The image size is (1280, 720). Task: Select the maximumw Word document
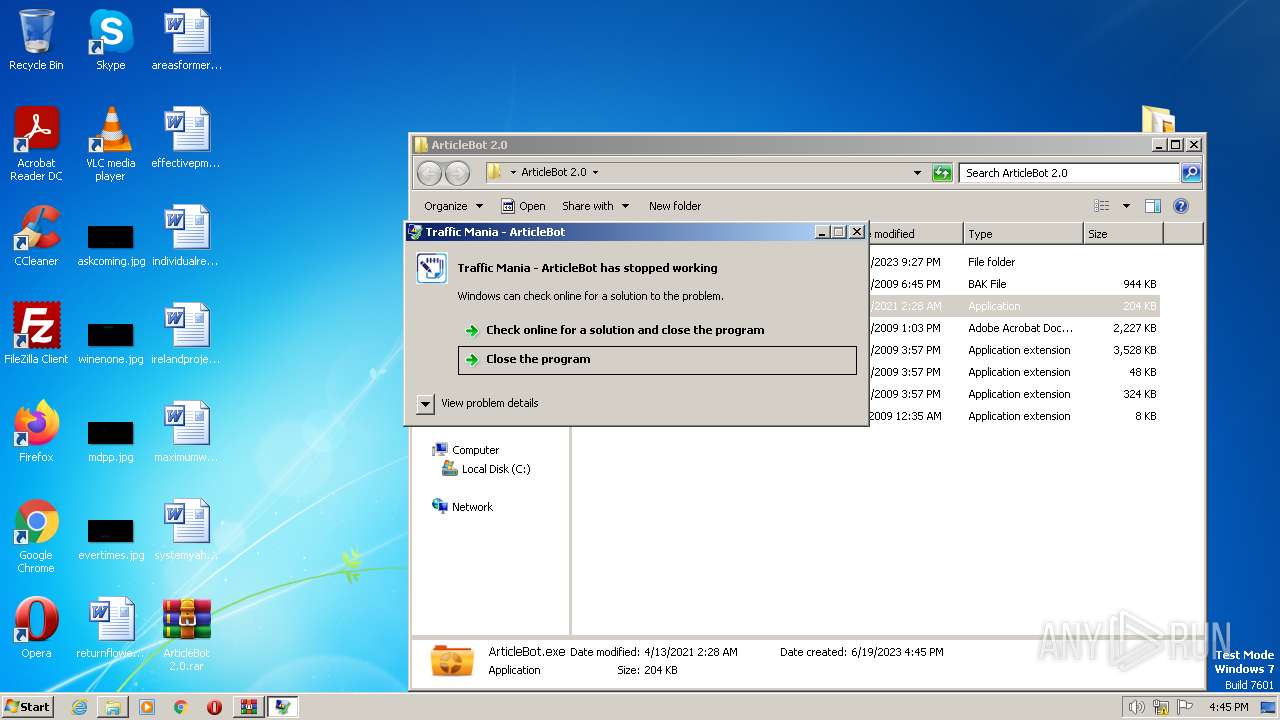tap(186, 432)
